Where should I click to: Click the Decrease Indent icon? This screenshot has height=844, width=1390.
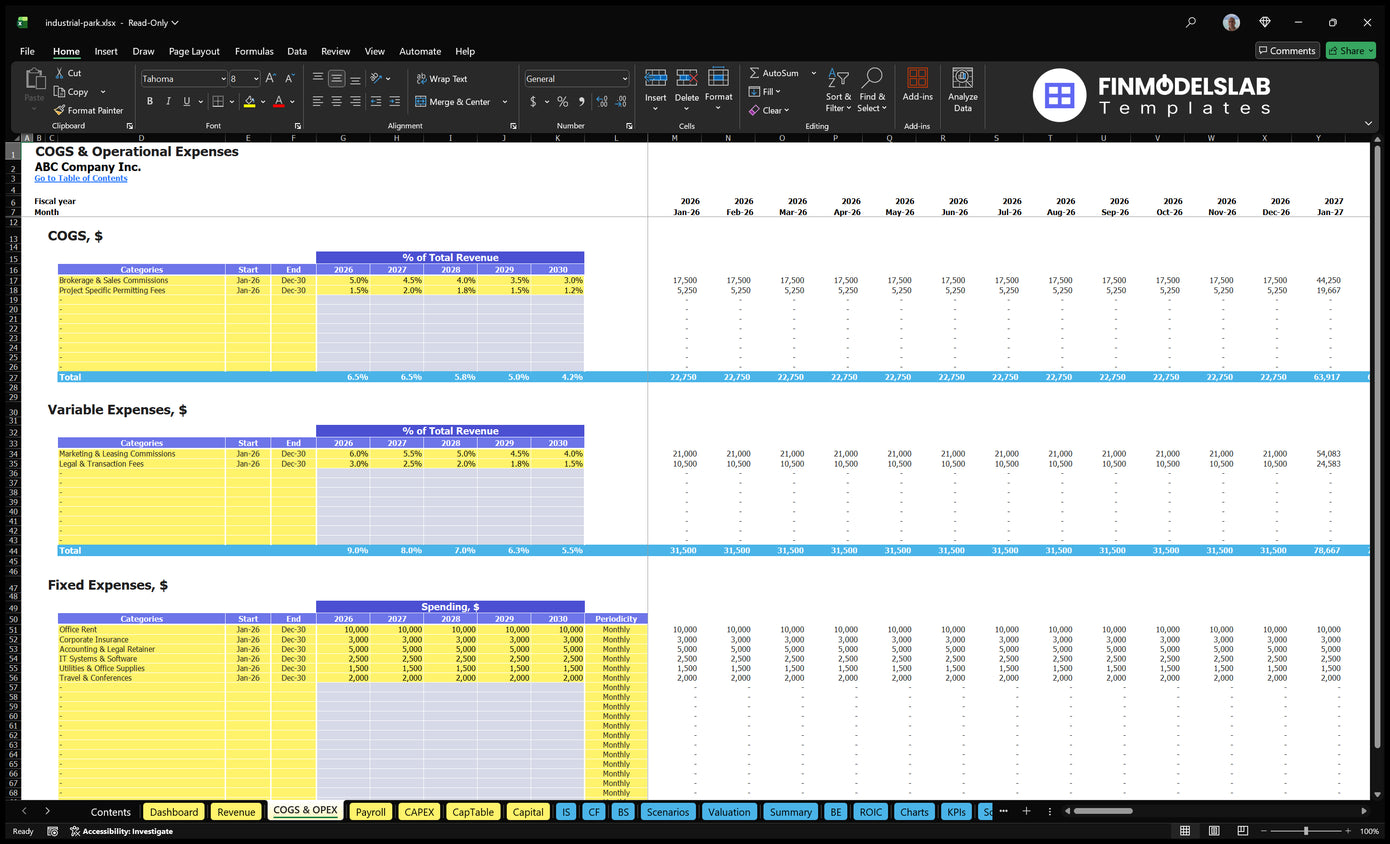point(377,101)
